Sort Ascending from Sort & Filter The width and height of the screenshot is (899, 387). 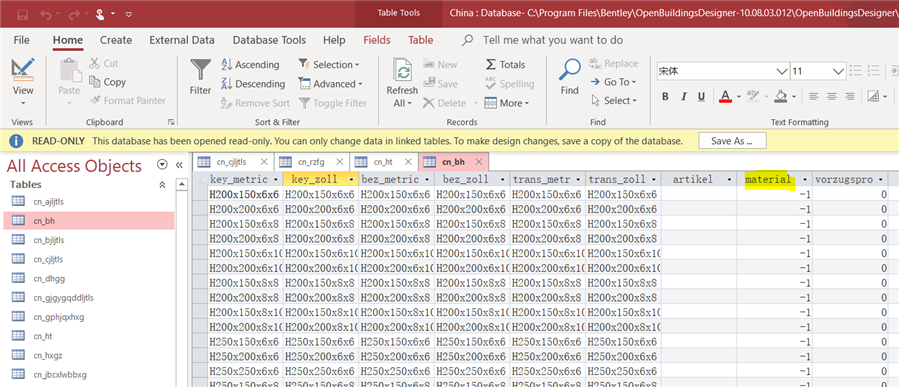point(251,65)
